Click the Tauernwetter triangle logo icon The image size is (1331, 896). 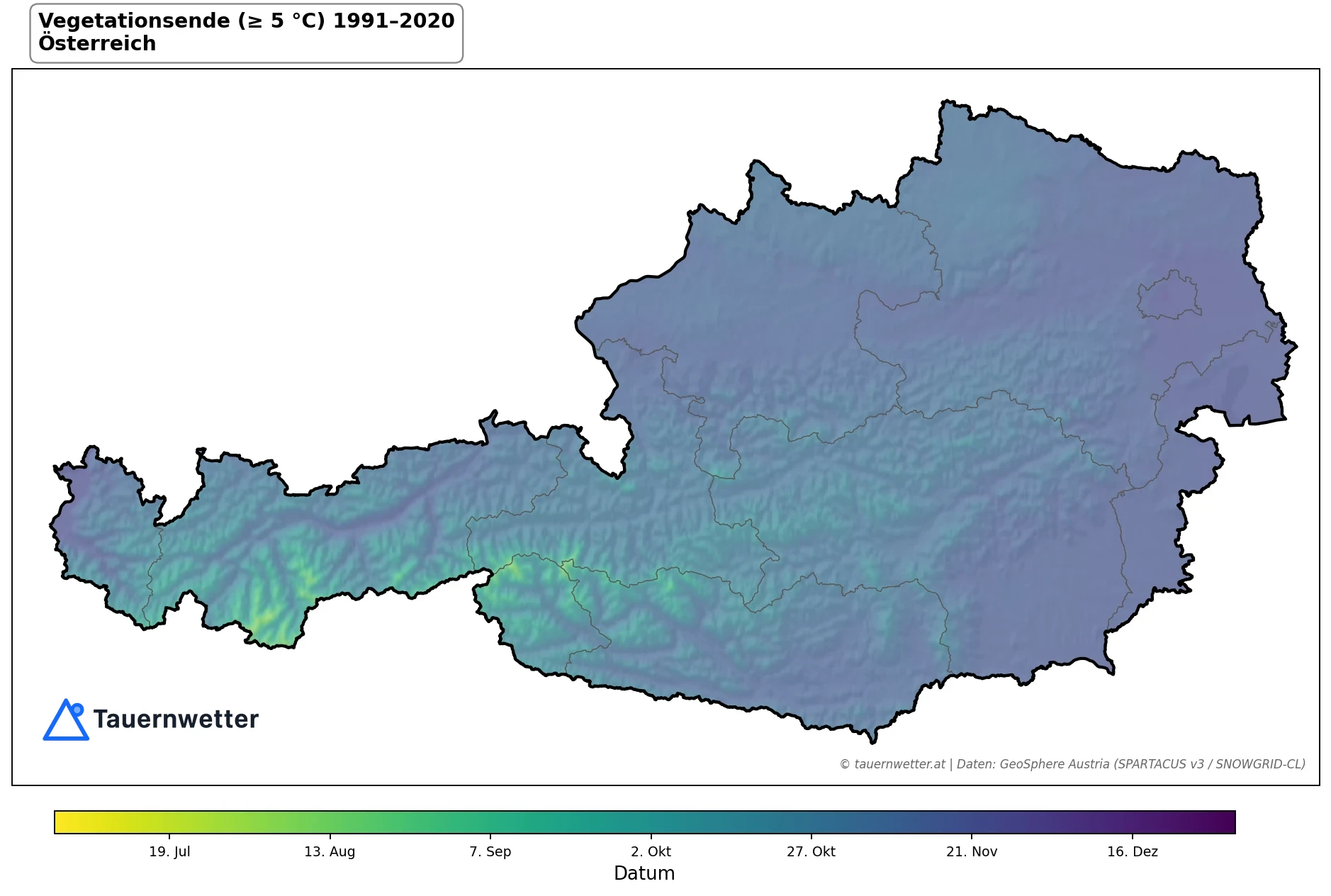[65, 719]
